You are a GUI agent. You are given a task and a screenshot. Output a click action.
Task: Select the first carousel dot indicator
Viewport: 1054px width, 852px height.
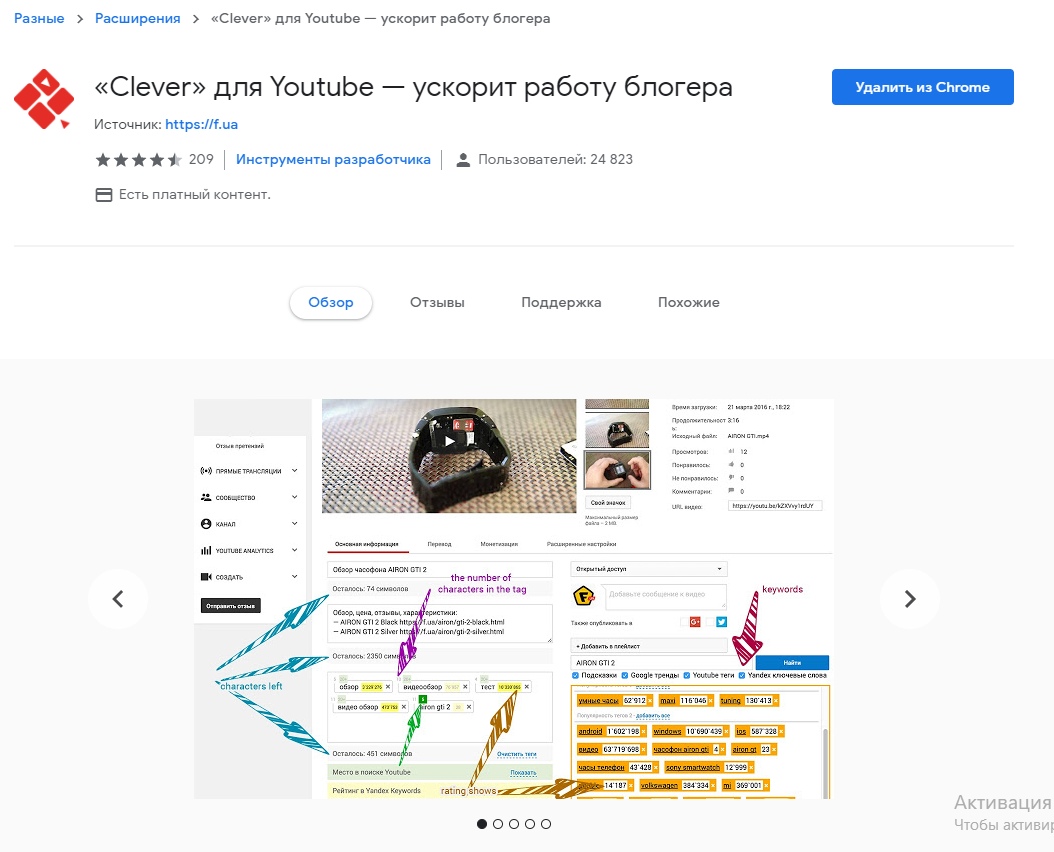481,824
